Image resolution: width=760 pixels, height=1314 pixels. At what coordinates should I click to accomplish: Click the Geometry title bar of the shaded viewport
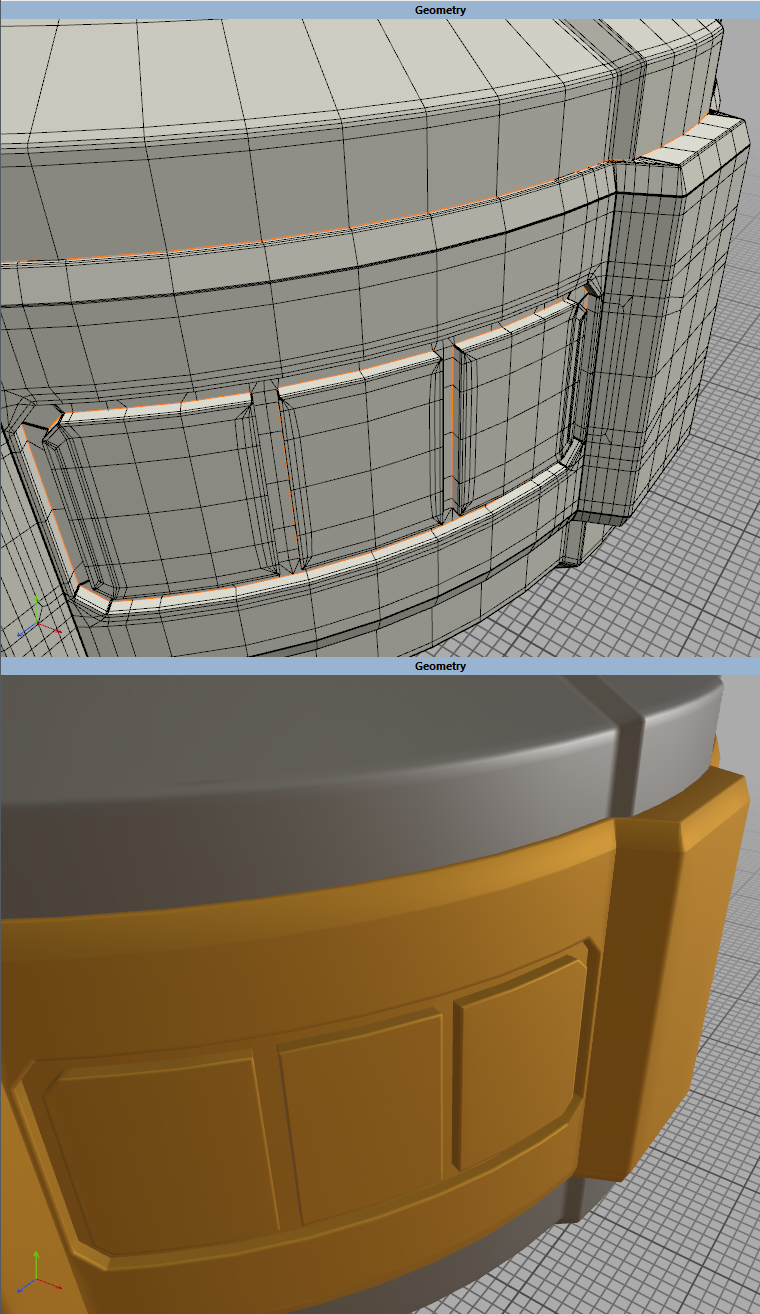pyautogui.click(x=380, y=665)
